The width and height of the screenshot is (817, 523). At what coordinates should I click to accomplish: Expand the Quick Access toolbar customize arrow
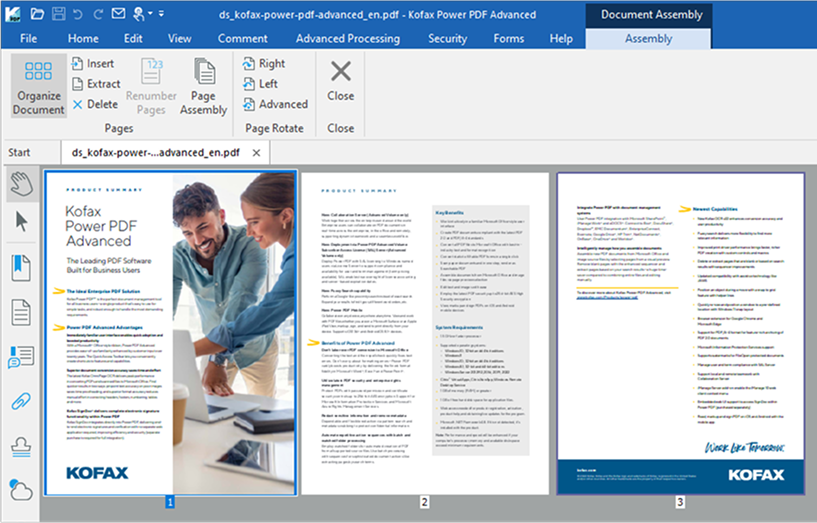(x=162, y=14)
